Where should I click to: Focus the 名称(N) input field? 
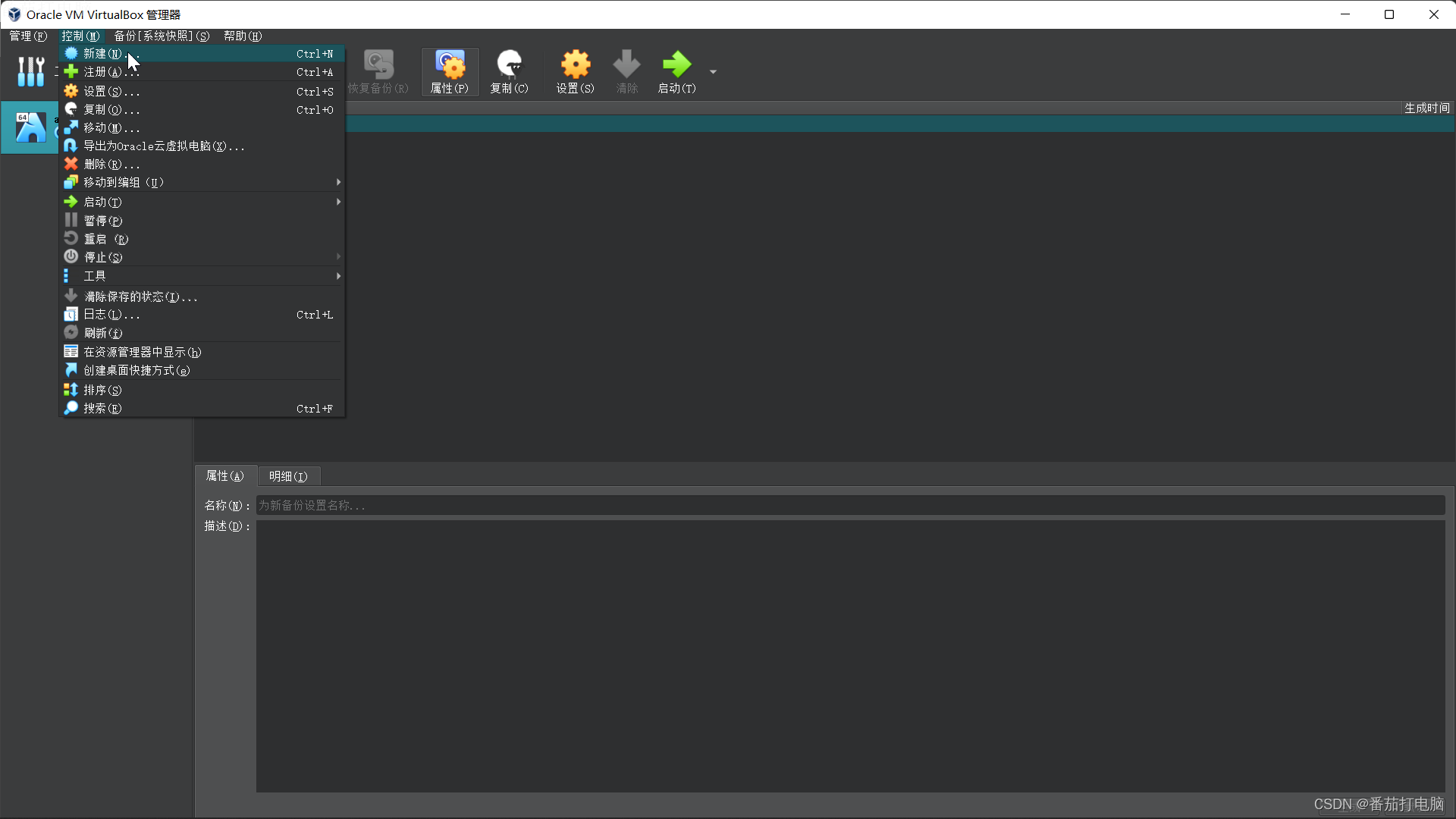pyautogui.click(x=850, y=506)
